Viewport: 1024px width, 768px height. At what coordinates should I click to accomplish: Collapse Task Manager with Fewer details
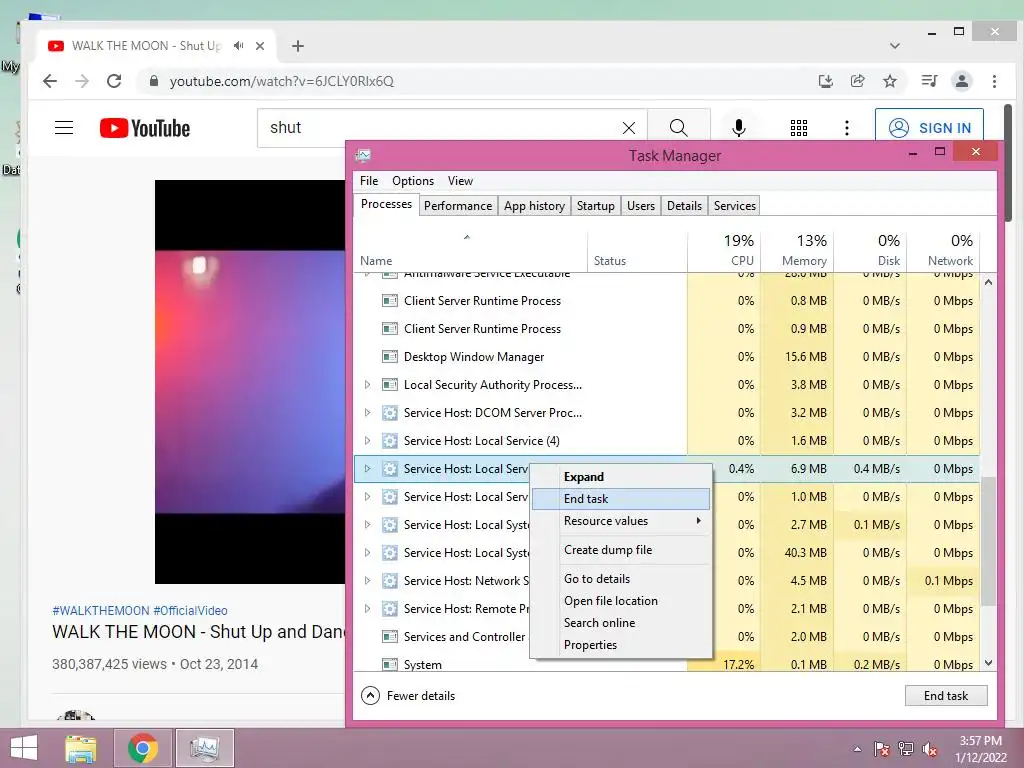click(x=408, y=696)
